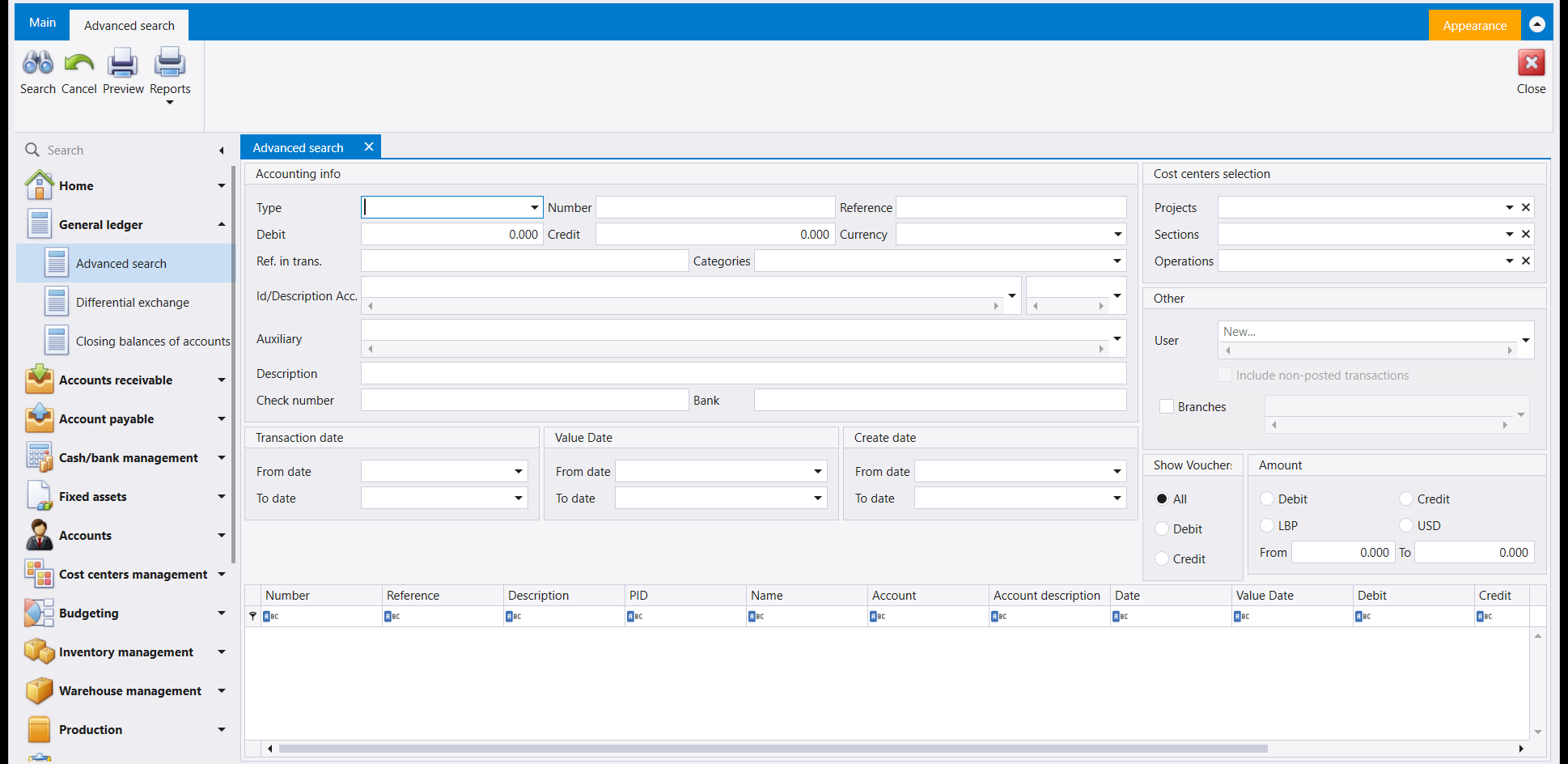Click the Warehouse management box icon
Screen dimensions: 1568x764
click(x=40, y=690)
